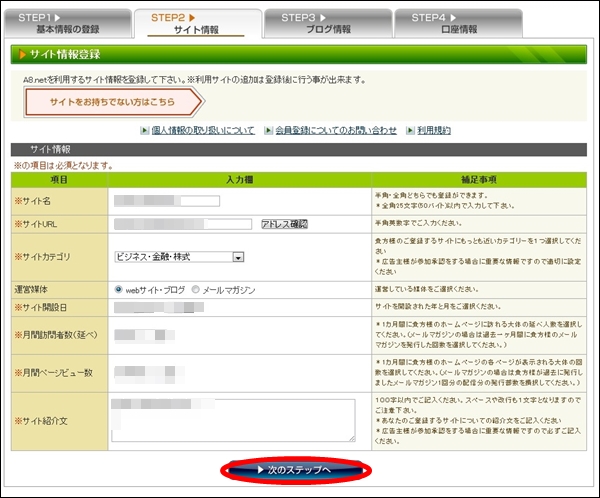This screenshot has width=600, height=498.
Task: Select メールマガジン radio button
Action: click(x=196, y=289)
